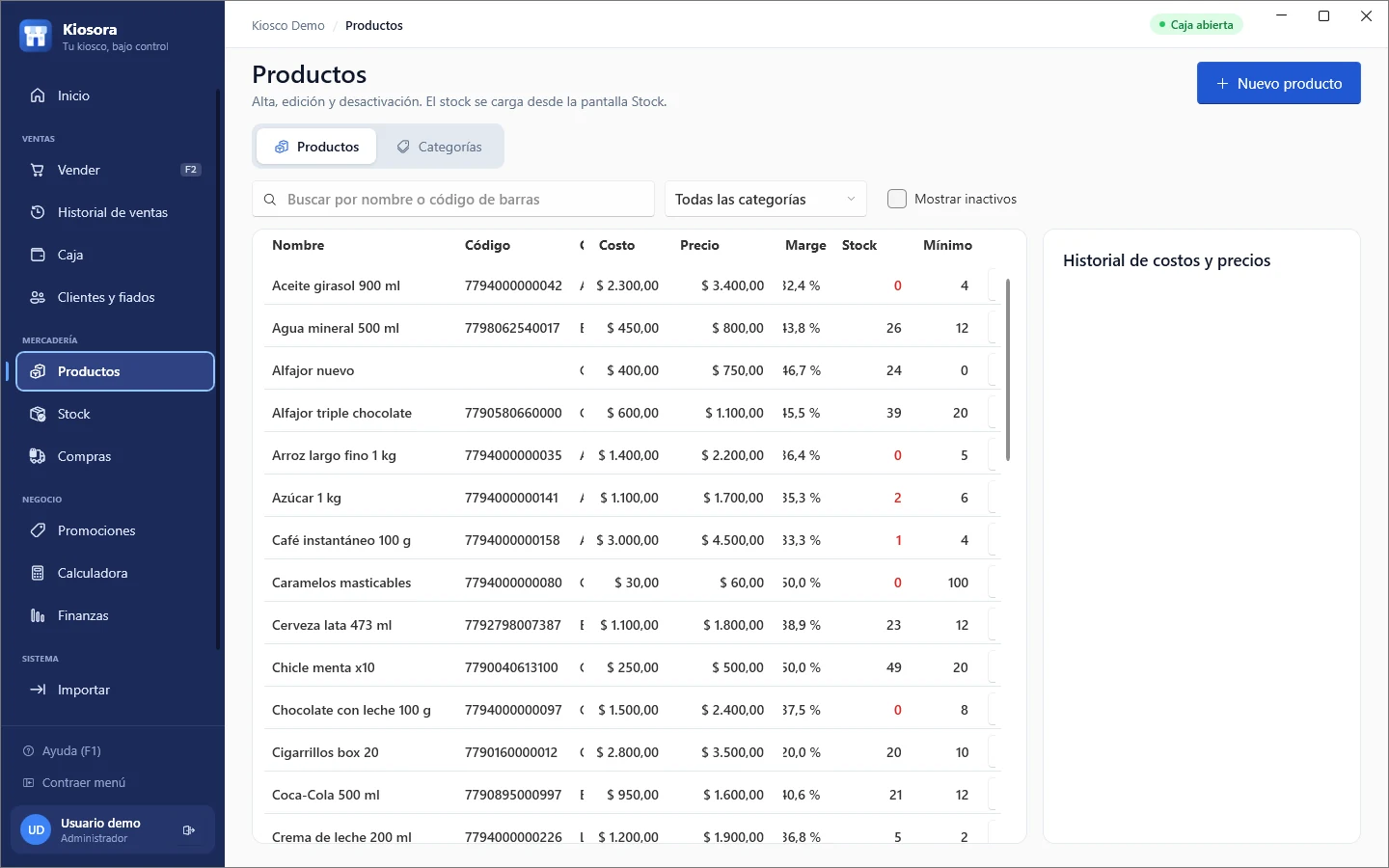The image size is (1389, 868).
Task: Select the Crema de leche 200 ml row
Action: coord(632,829)
